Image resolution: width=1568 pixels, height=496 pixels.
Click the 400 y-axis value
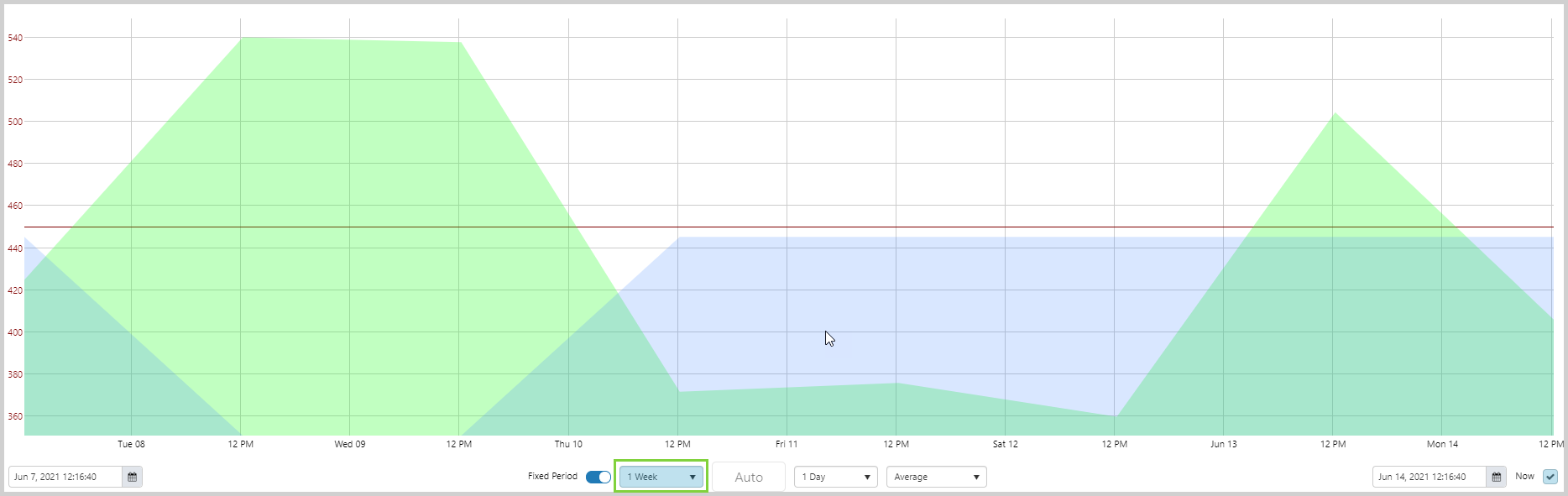[15, 332]
